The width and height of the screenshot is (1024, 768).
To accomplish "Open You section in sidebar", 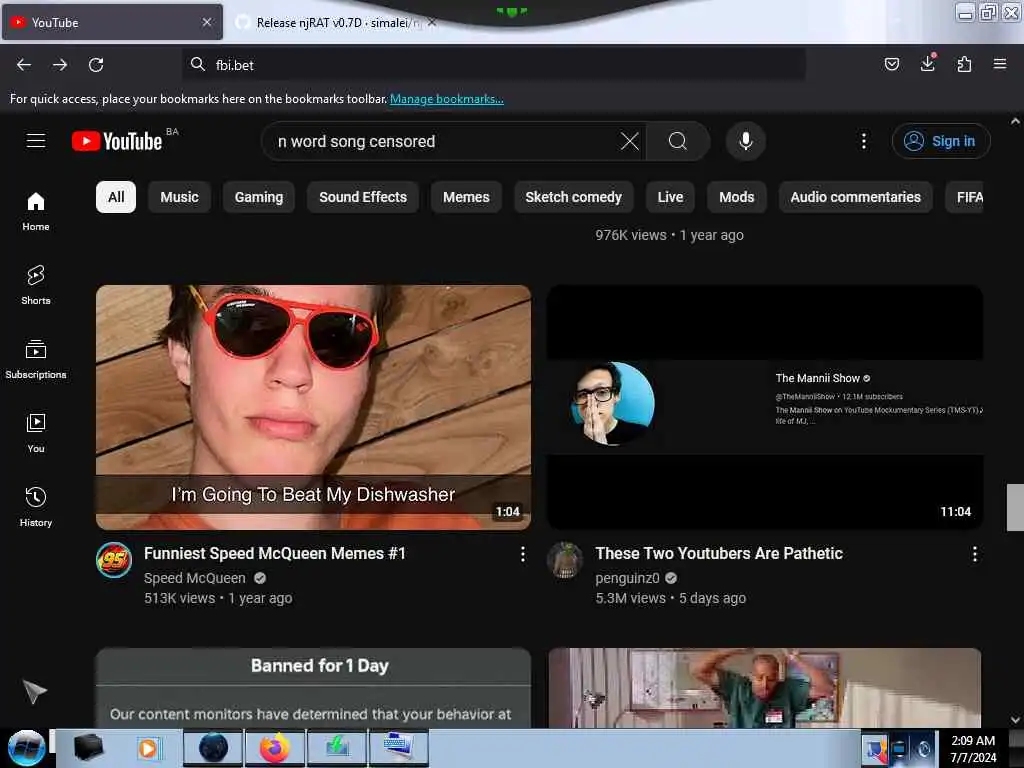I will coord(36,433).
